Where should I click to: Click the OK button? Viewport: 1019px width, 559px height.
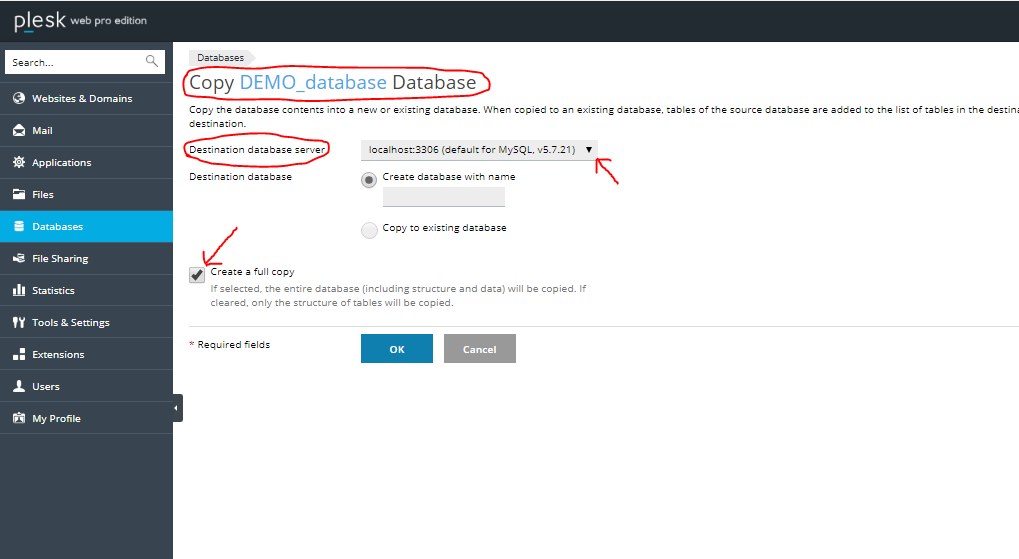(396, 349)
